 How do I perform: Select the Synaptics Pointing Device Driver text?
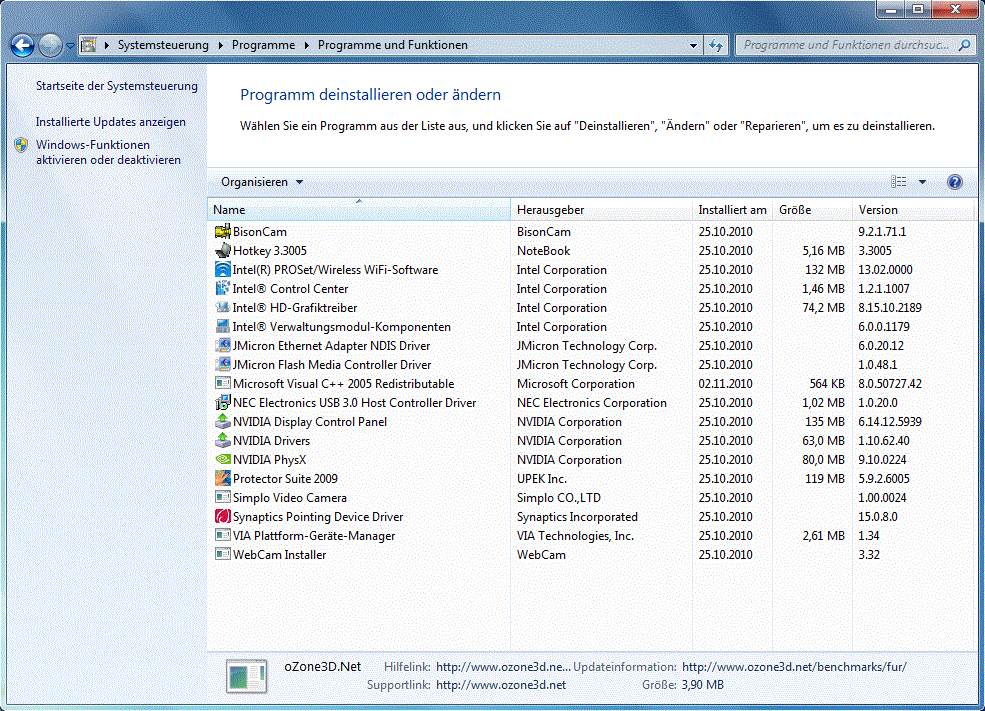pyautogui.click(x=318, y=517)
